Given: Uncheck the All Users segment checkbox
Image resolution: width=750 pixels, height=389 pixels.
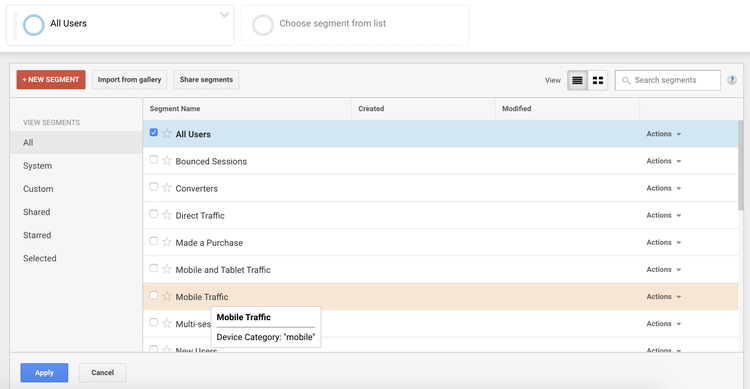Looking at the screenshot, I should coord(154,133).
